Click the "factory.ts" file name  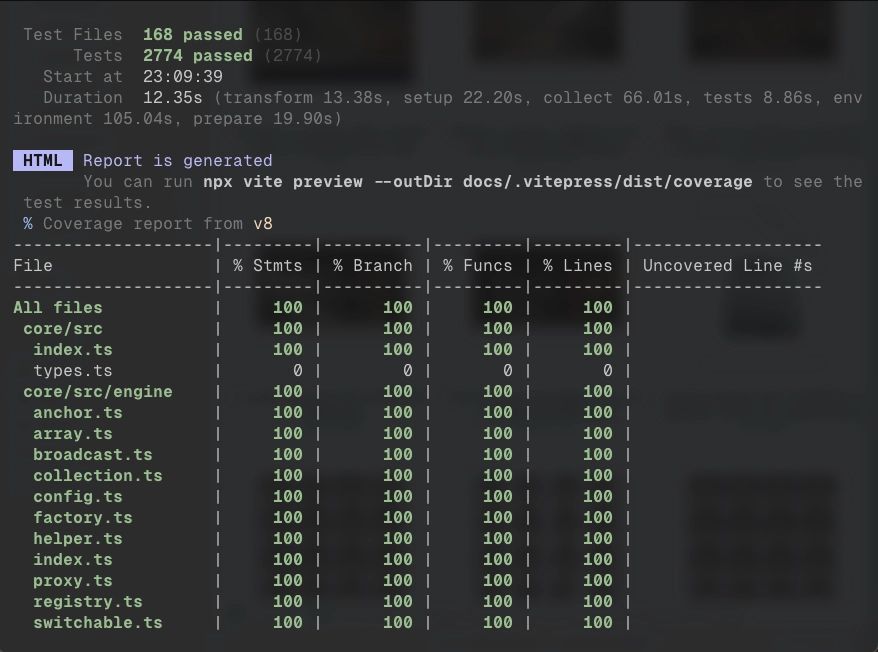[83, 518]
